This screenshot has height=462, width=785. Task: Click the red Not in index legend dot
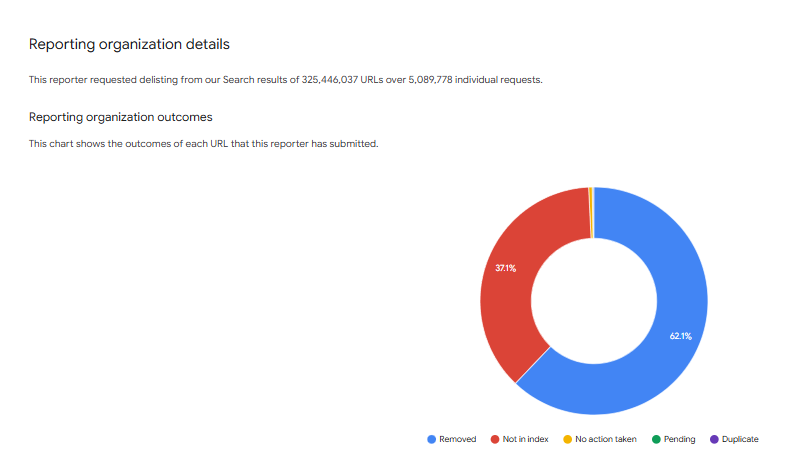[495, 439]
